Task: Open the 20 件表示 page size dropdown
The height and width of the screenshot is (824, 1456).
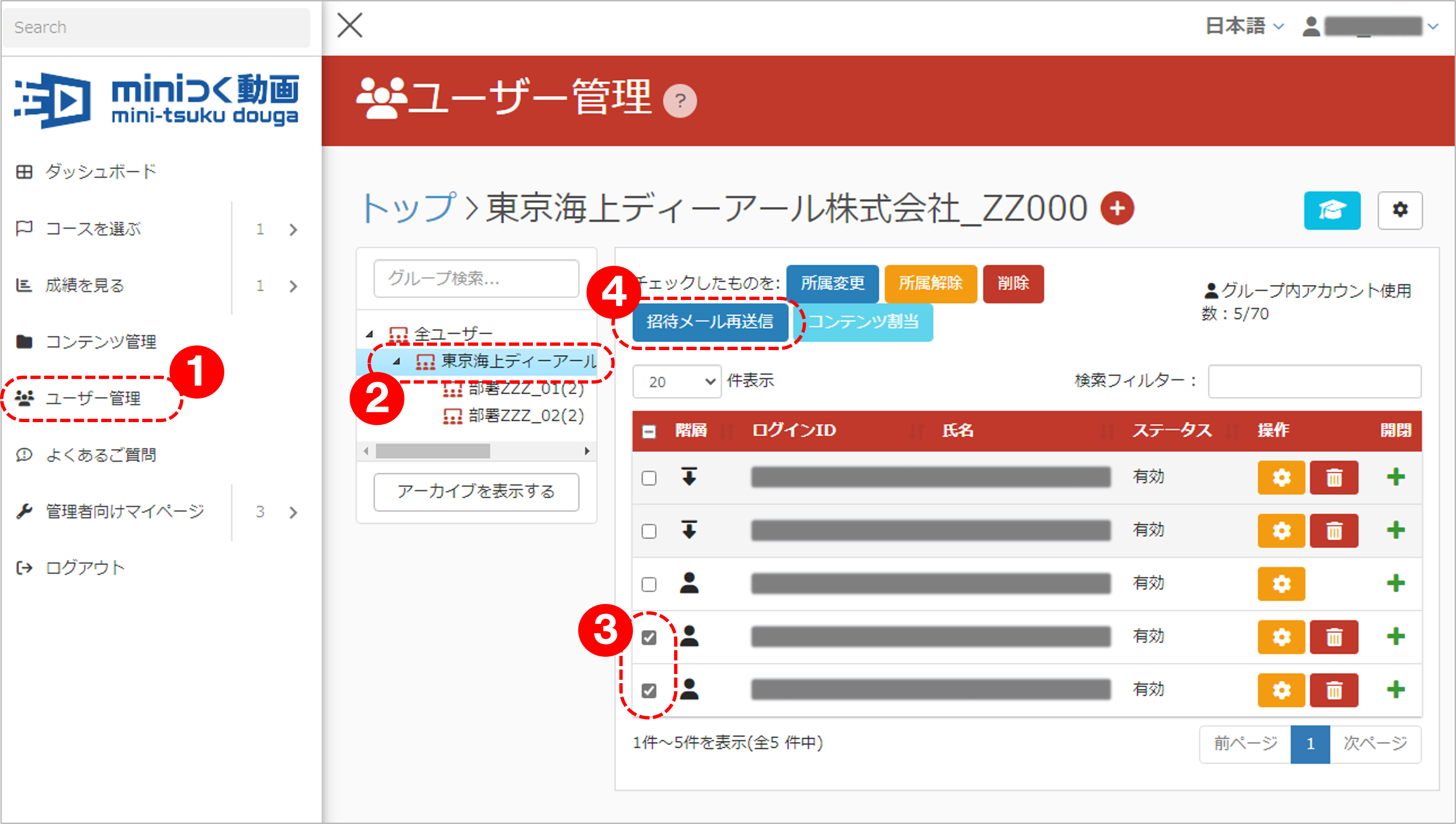Action: (676, 381)
